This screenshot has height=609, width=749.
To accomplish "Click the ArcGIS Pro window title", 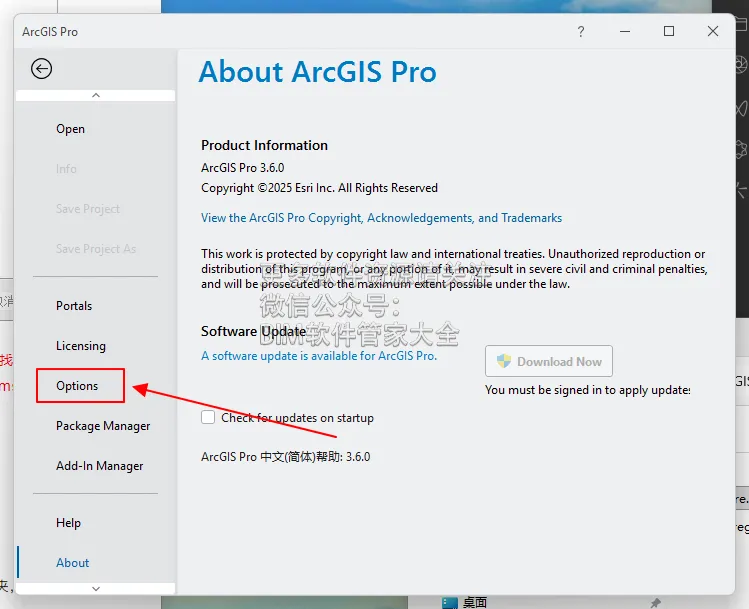I will pos(50,32).
